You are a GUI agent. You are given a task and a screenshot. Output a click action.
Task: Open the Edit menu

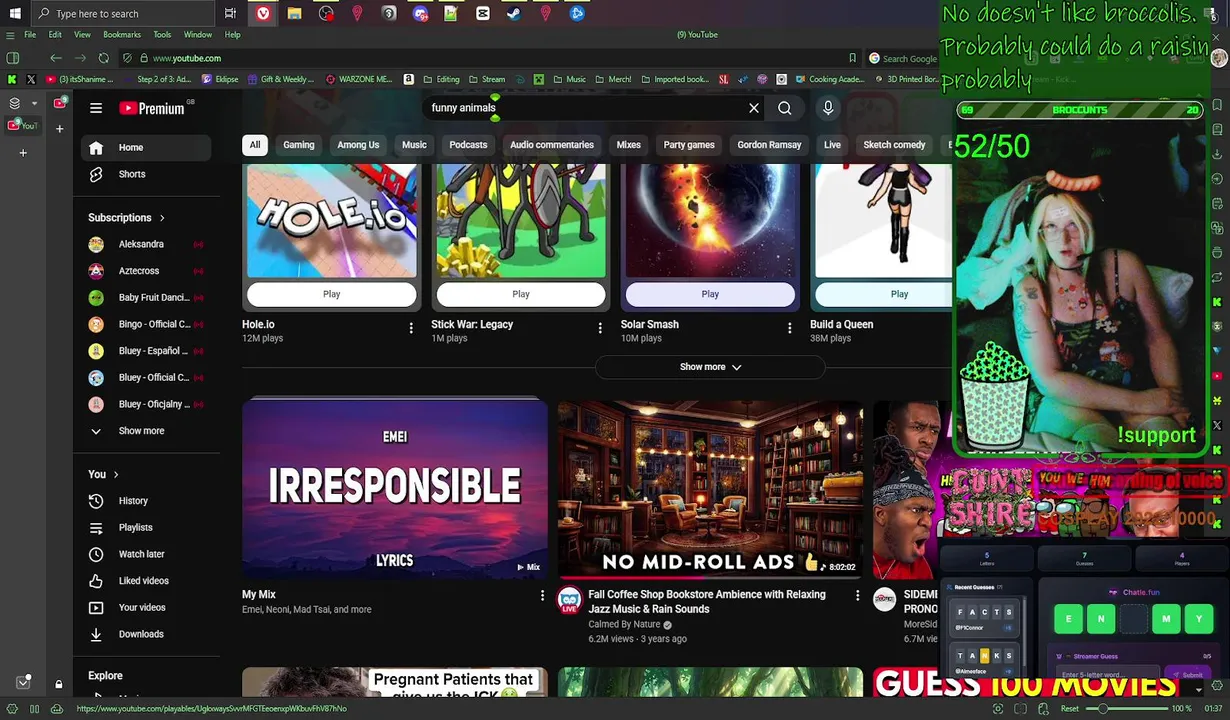point(55,35)
